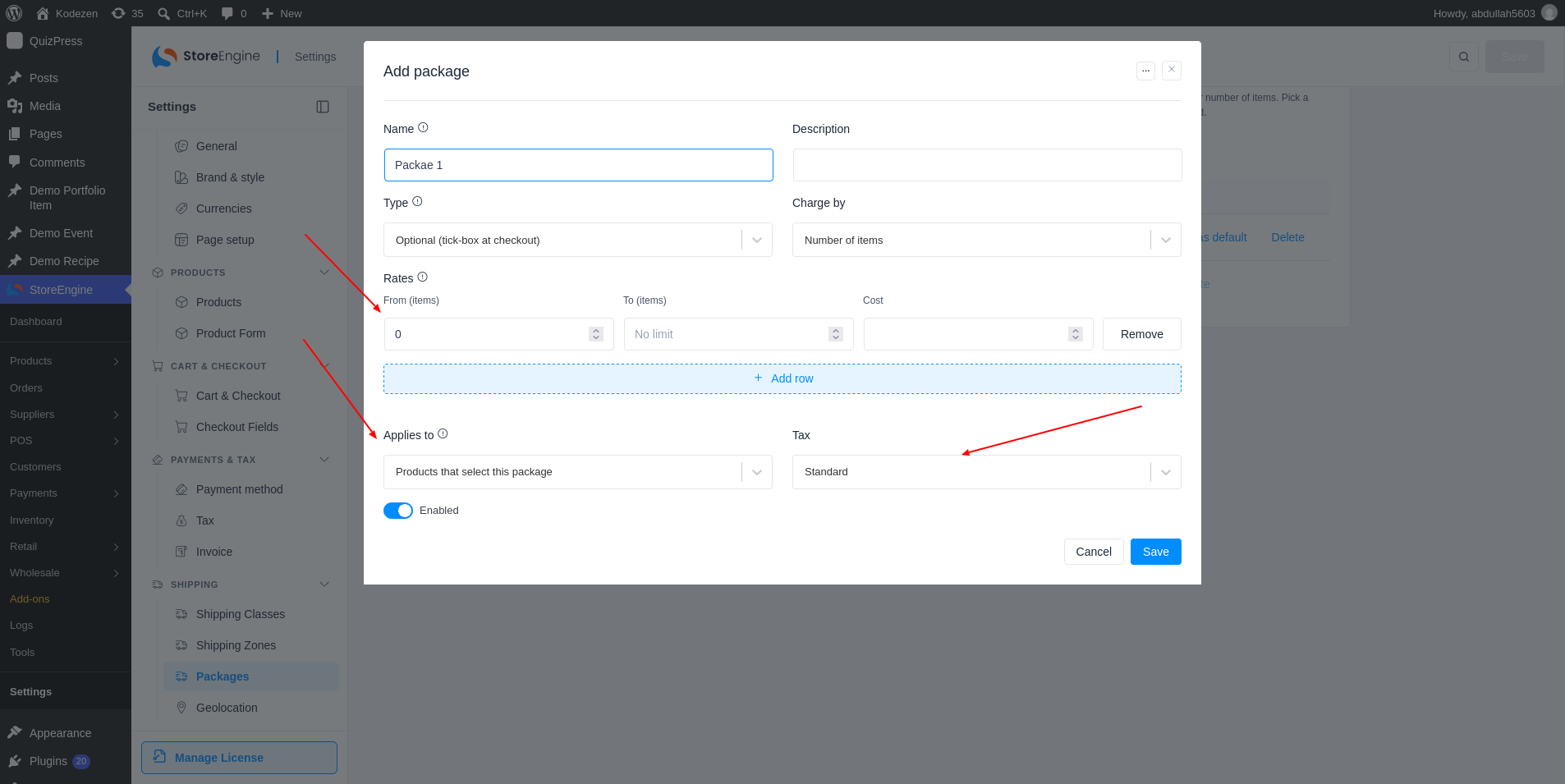
Task: Click the Save button in dialog
Action: pos(1156,552)
